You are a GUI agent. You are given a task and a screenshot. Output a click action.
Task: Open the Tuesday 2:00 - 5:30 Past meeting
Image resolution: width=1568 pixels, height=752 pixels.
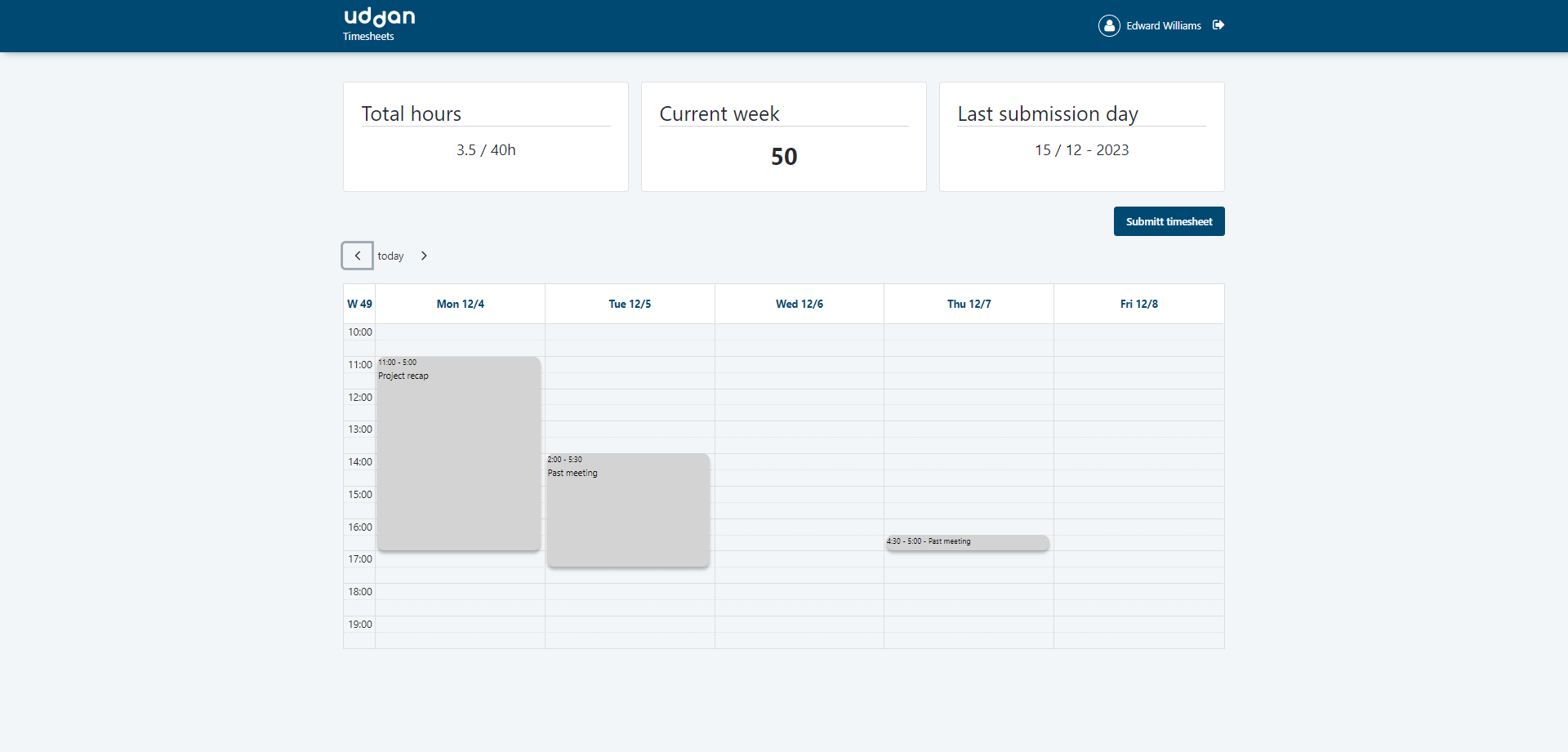coord(628,510)
